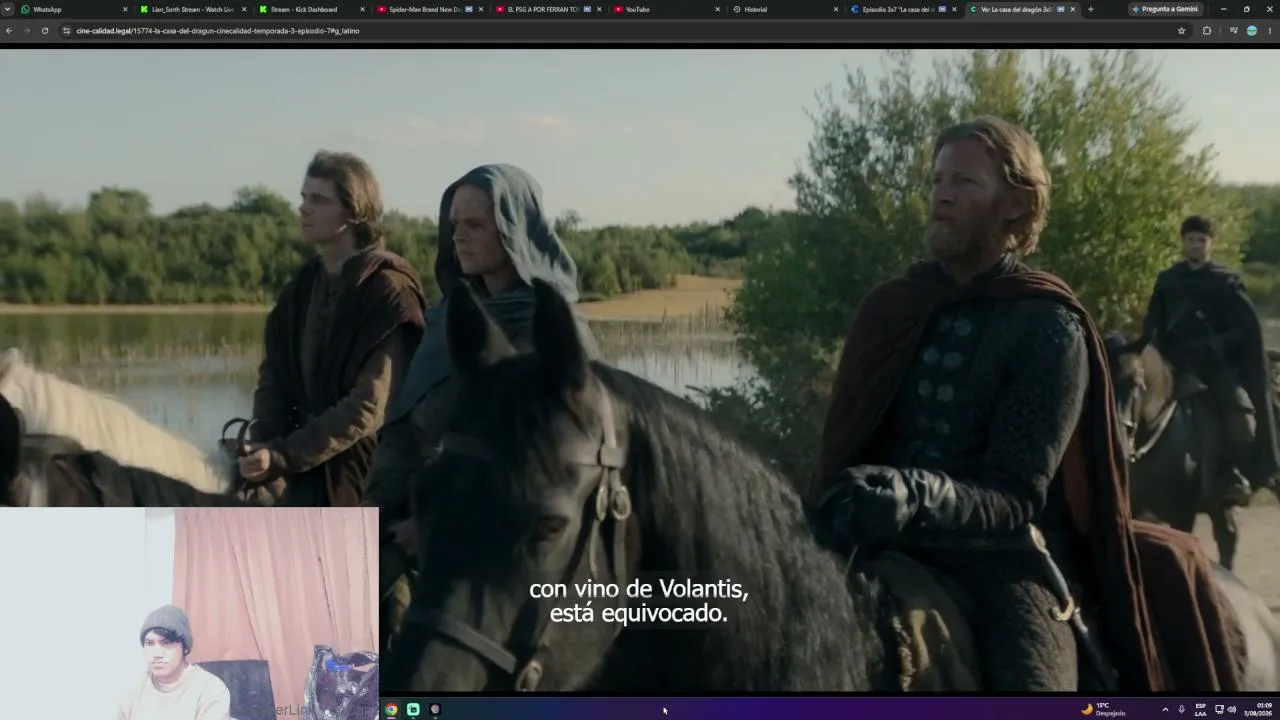
Task: Close the Episodio 3x7 tab
Action: (954, 9)
